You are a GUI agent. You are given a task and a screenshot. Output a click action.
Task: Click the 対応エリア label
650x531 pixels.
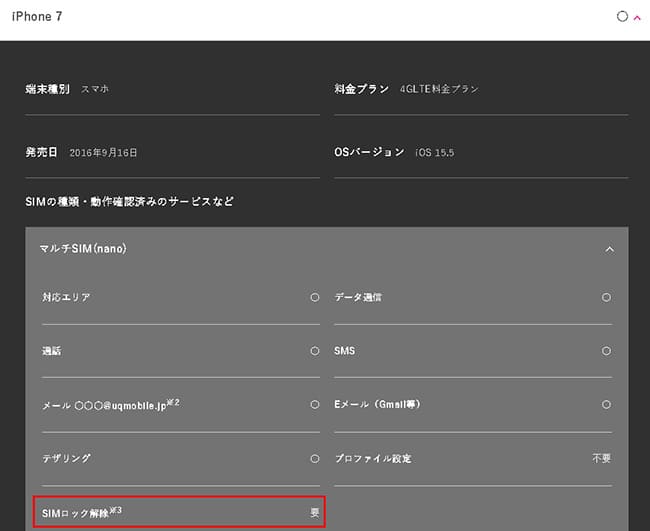tap(66, 297)
